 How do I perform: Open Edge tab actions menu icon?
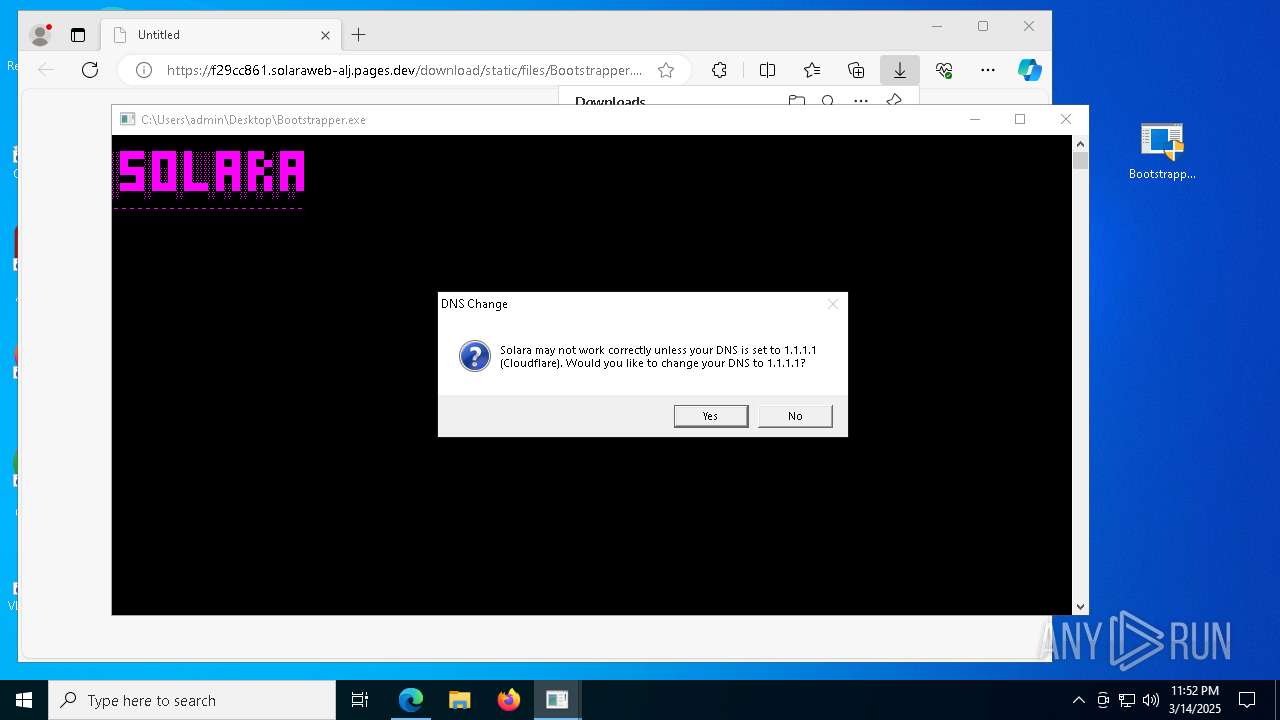tap(78, 35)
